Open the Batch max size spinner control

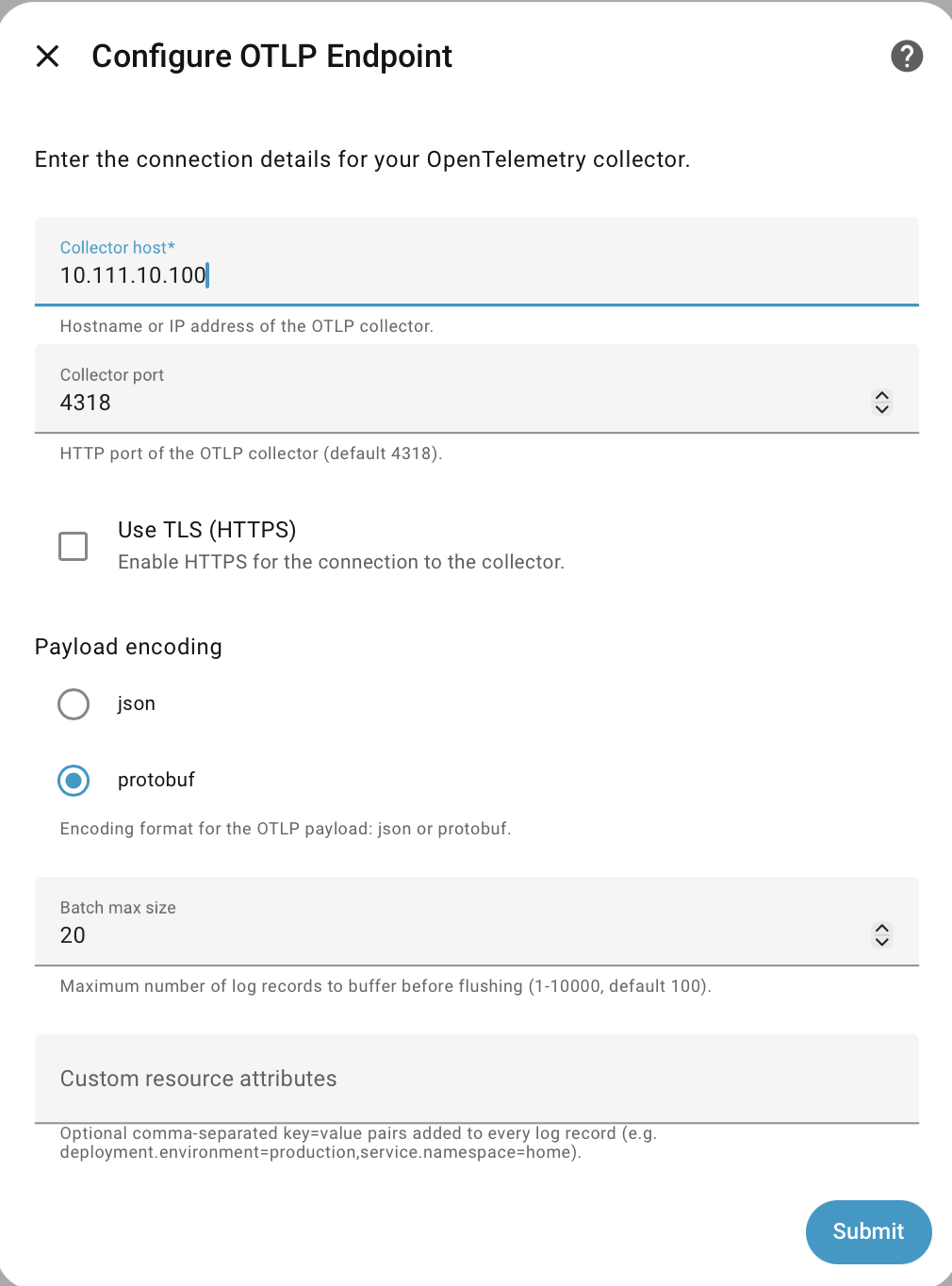click(x=881, y=934)
